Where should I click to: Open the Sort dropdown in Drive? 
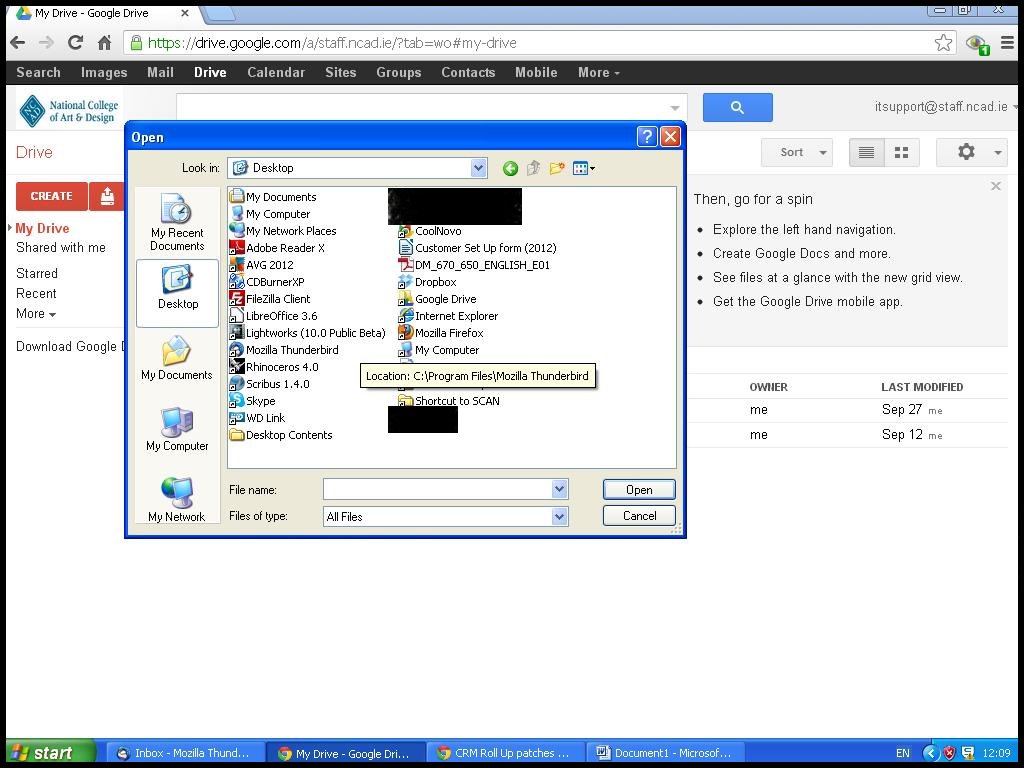(x=797, y=152)
